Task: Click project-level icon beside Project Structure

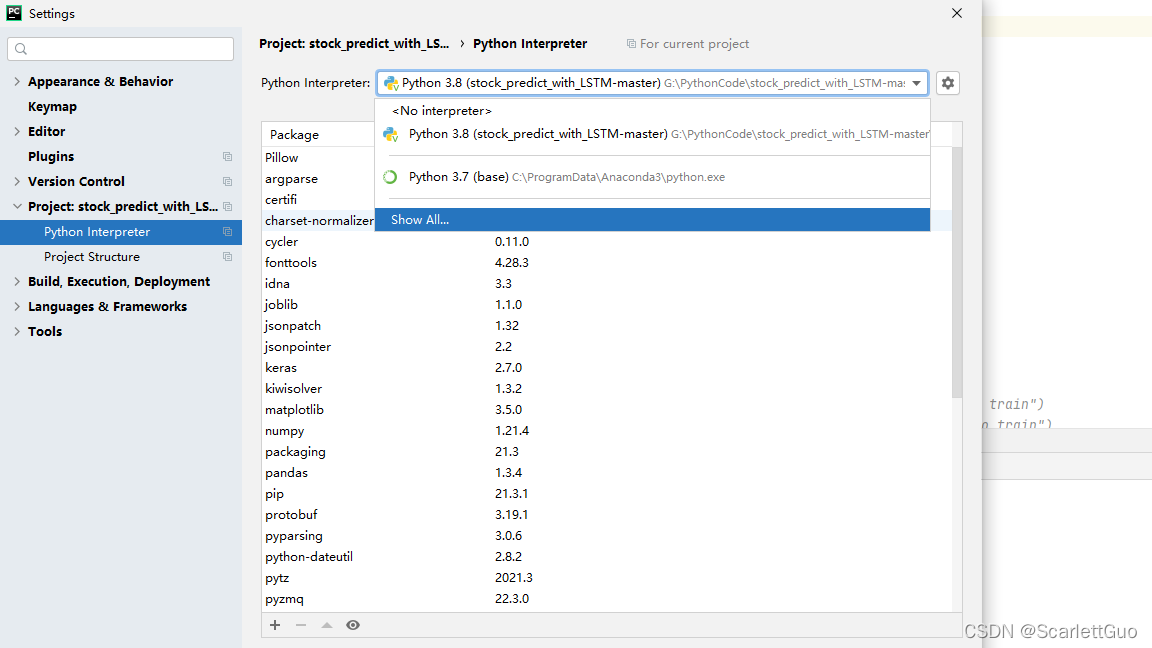Action: [228, 256]
